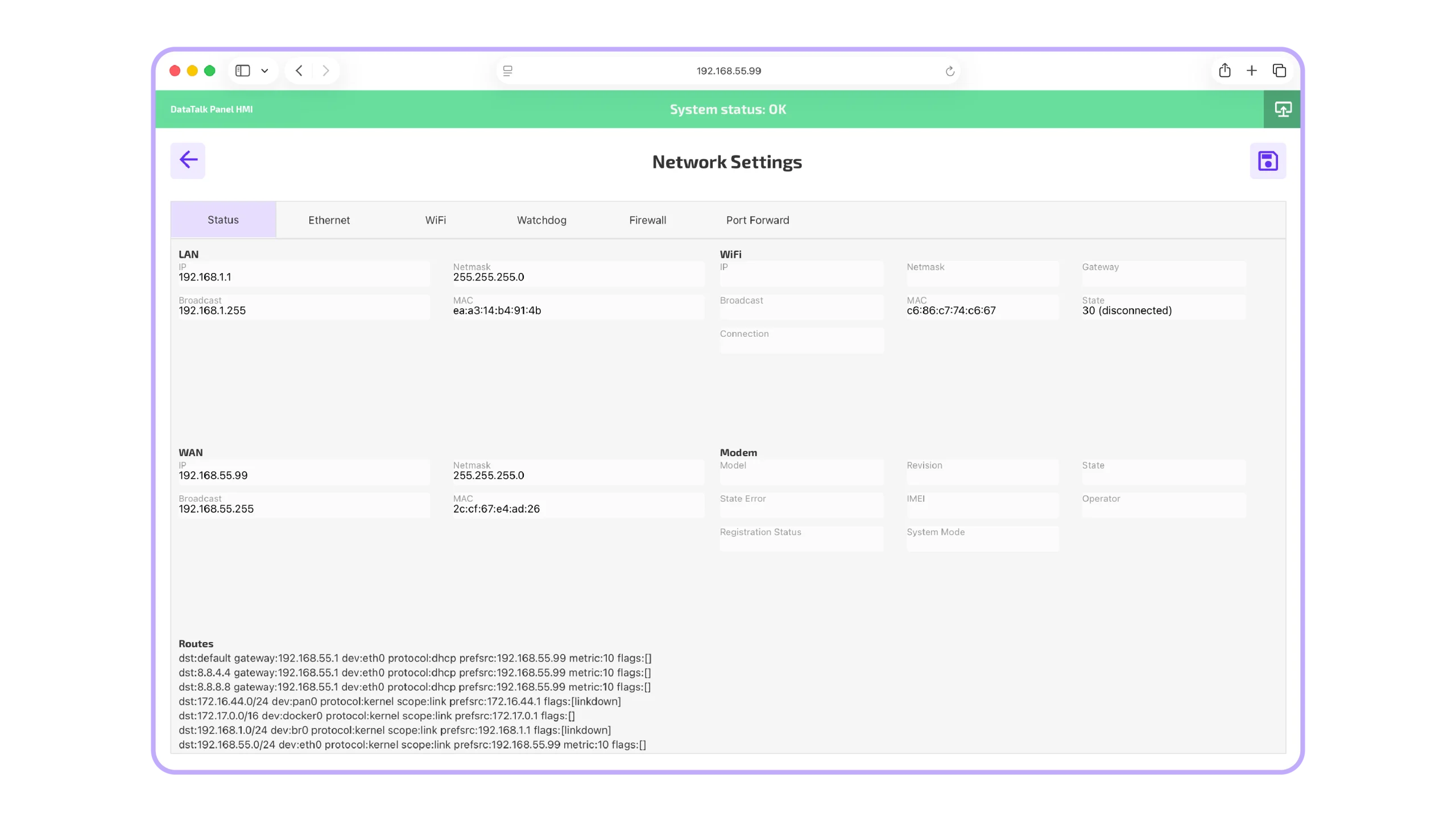Click LAN IP value 192.168.1.1
This screenshot has width=1456, height=819.
[x=205, y=277]
